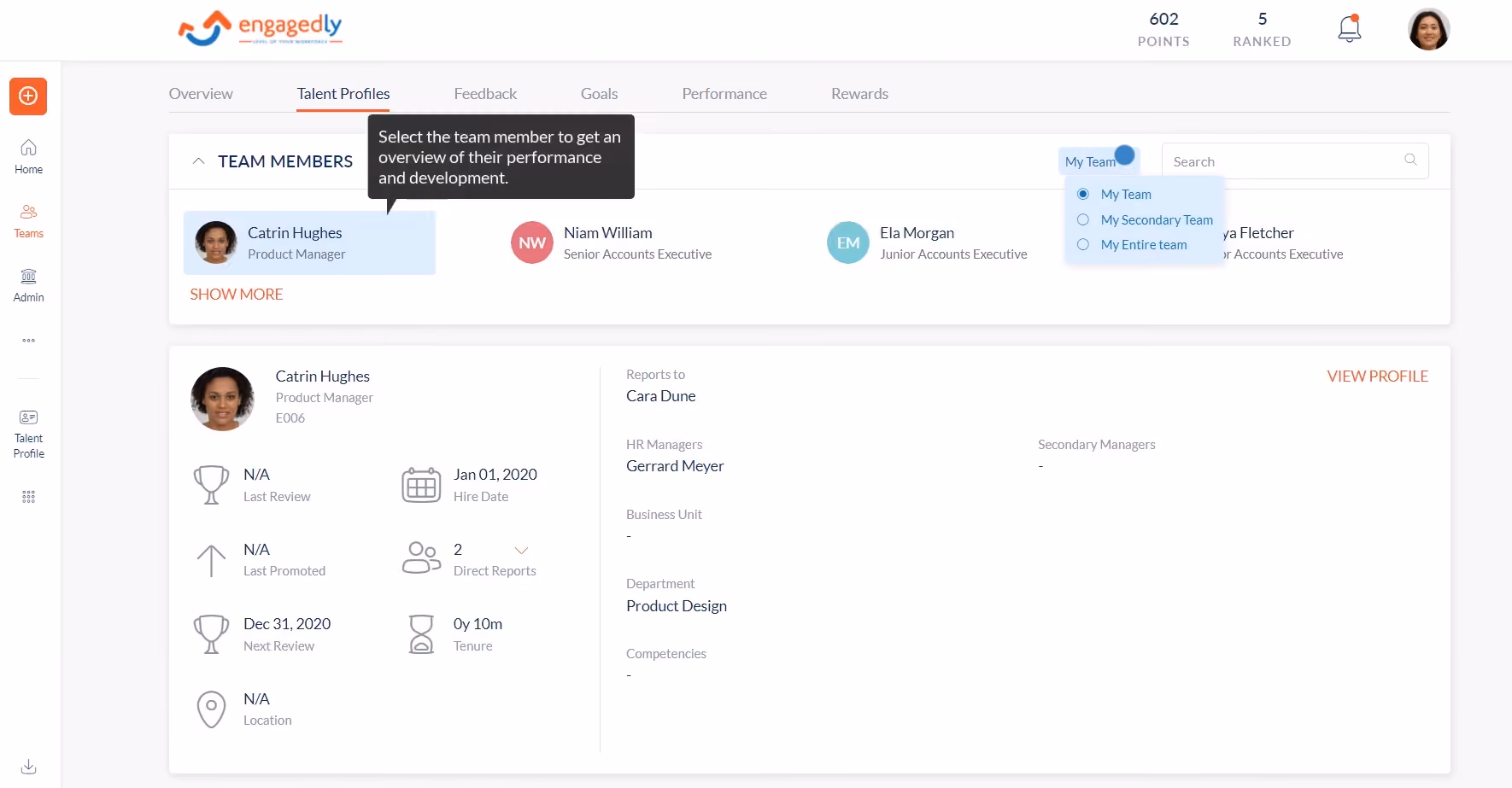Screen dimensions: 1512x788
Task: Click the Location pin icon
Action: (x=211, y=709)
